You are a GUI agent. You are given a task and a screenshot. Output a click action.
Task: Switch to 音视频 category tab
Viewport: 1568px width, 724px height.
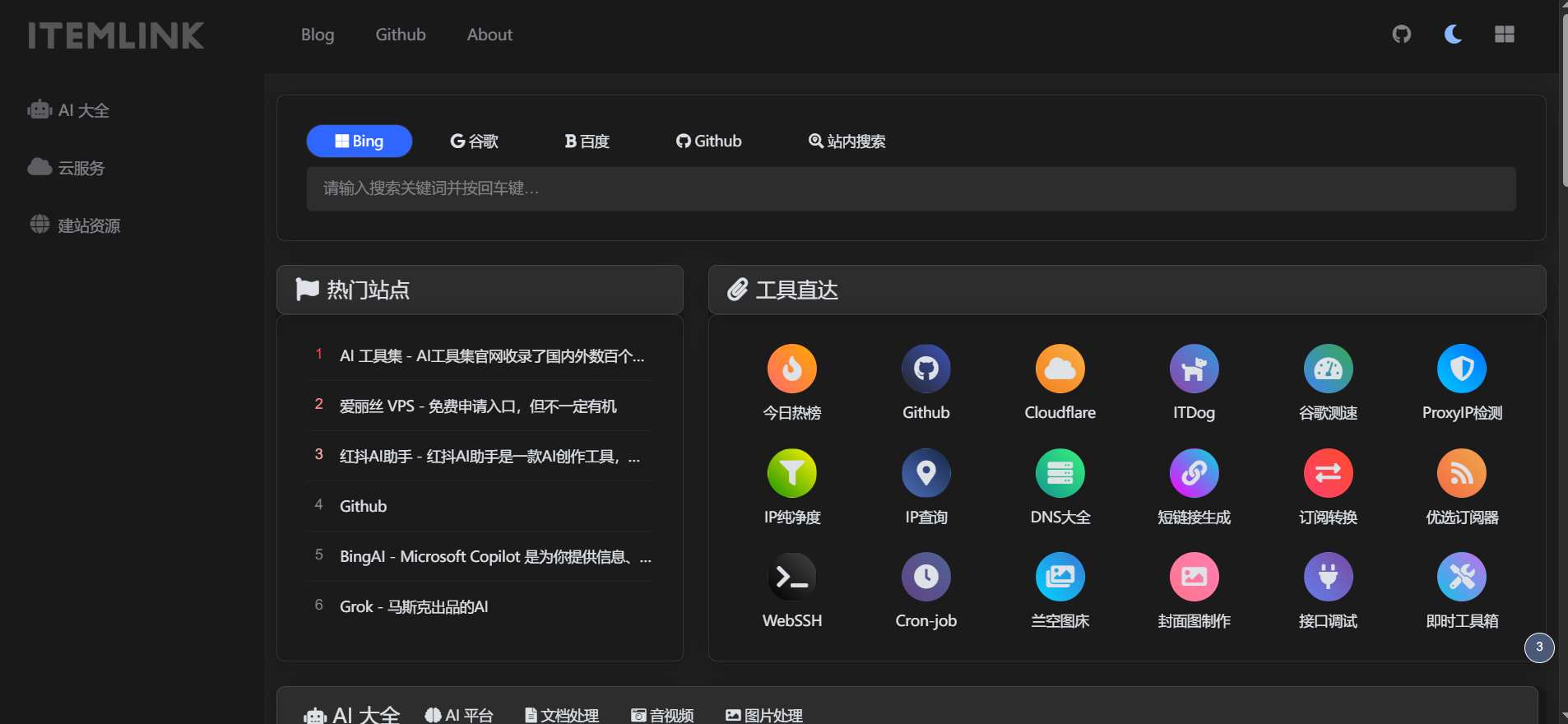click(662, 715)
